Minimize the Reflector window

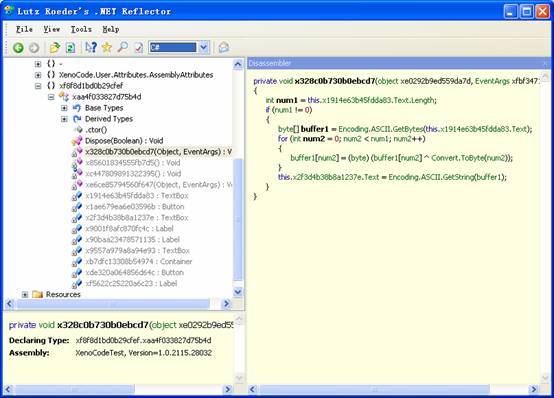pos(511,12)
